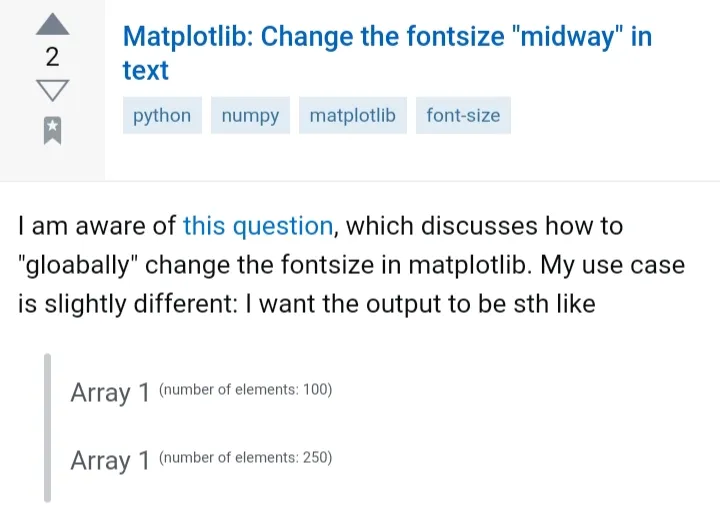Click the gray blockquote bar on the left

47,426
